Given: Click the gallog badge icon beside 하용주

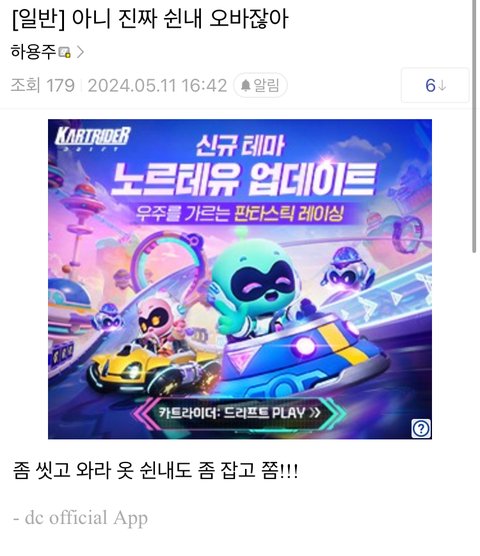Looking at the screenshot, I should coord(65,52).
